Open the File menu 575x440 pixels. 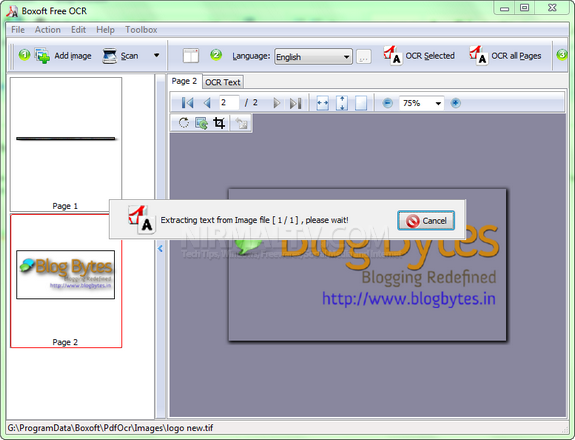click(18, 30)
